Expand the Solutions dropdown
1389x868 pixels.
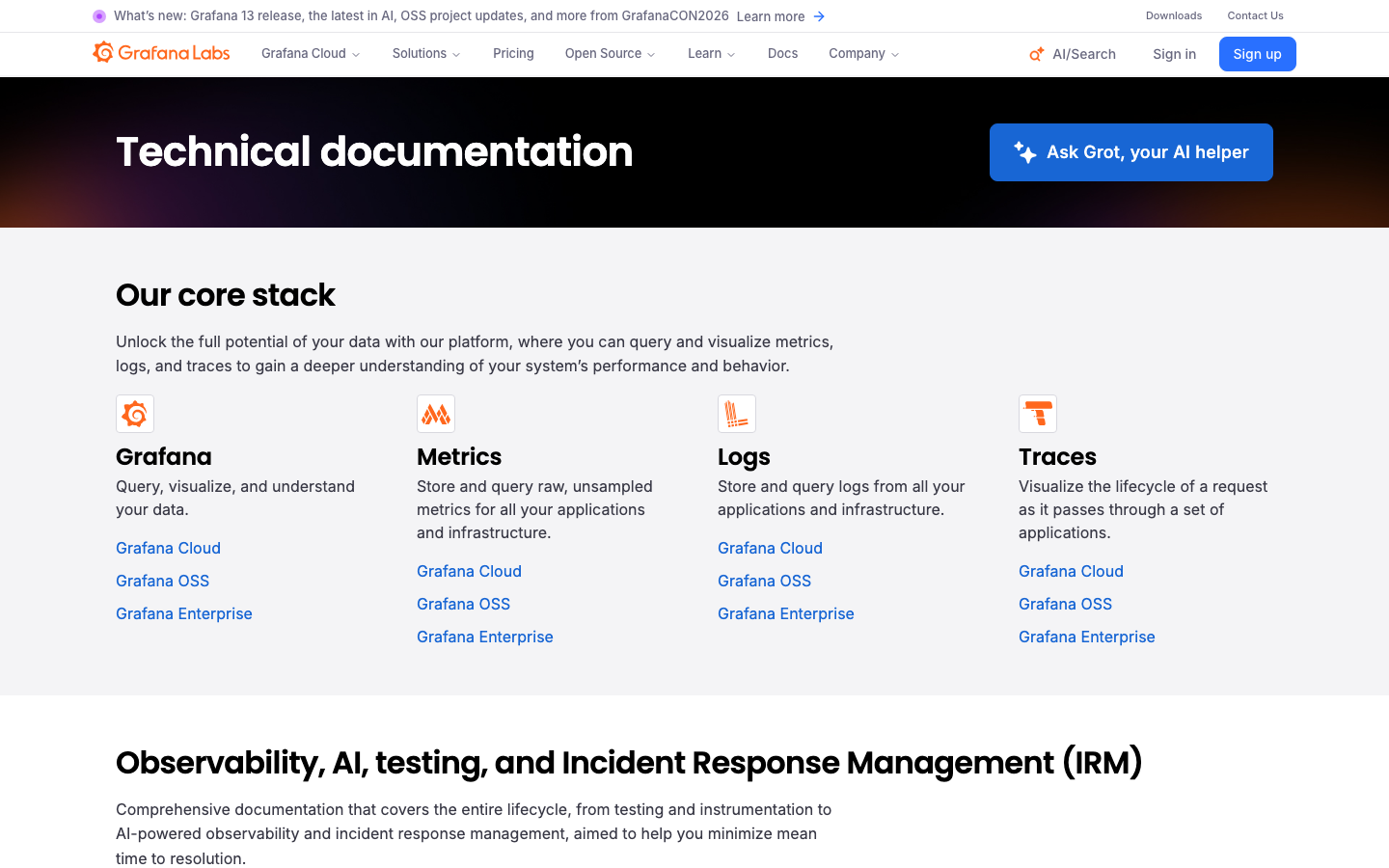pyautogui.click(x=426, y=54)
